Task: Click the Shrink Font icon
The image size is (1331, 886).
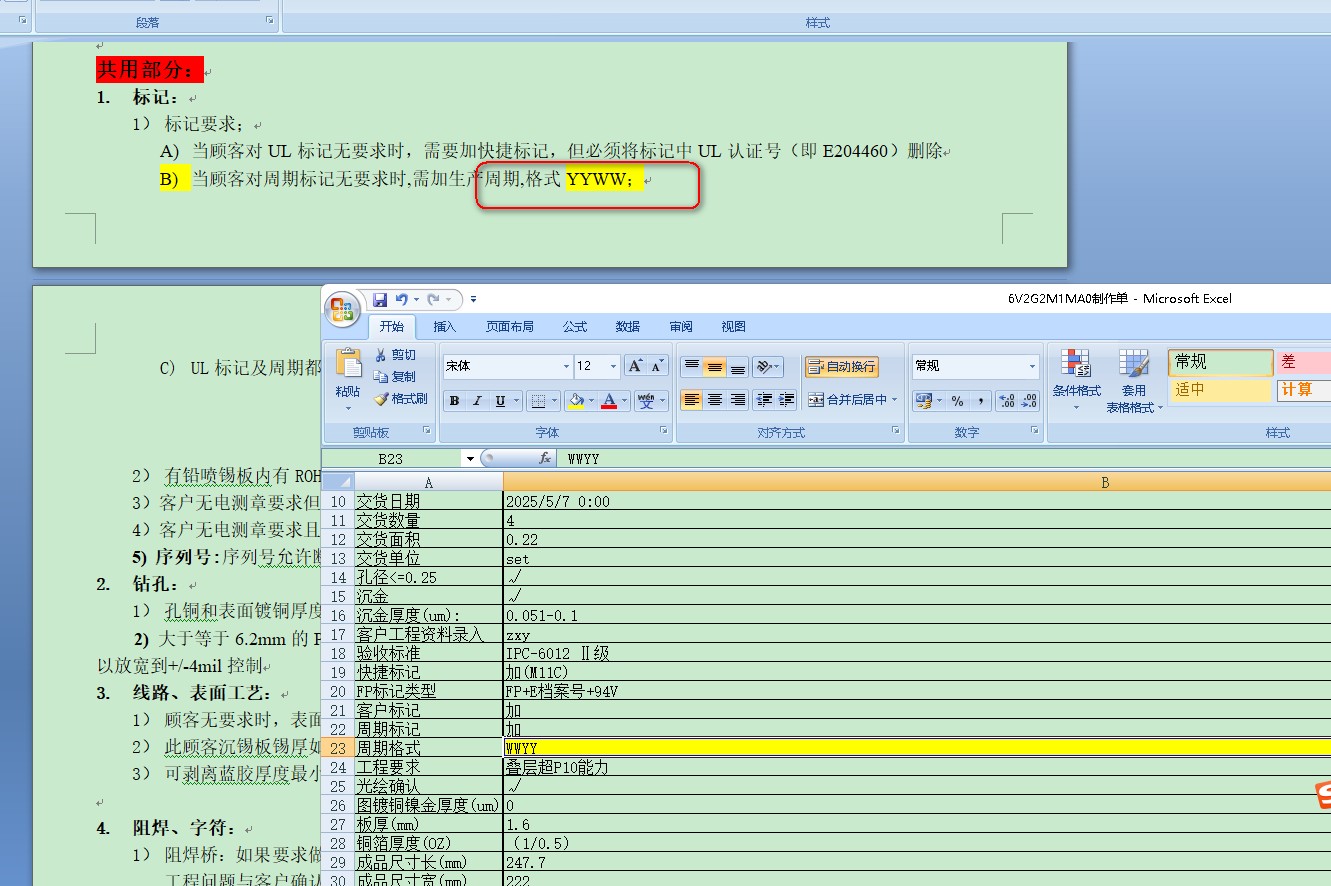Action: pos(656,366)
